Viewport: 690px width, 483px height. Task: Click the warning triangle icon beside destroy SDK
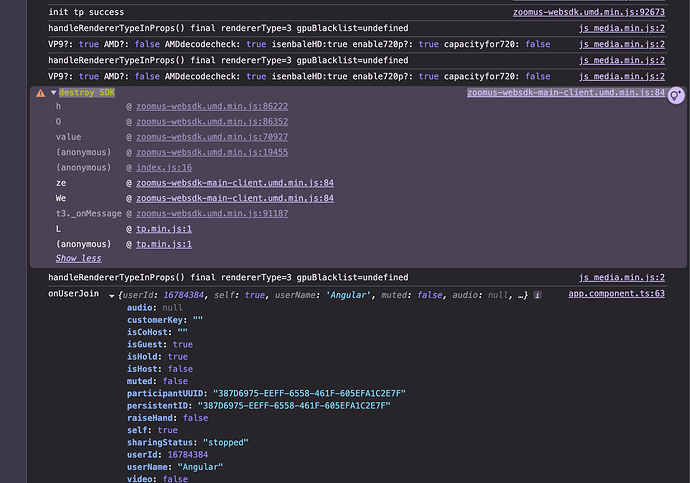[40, 93]
